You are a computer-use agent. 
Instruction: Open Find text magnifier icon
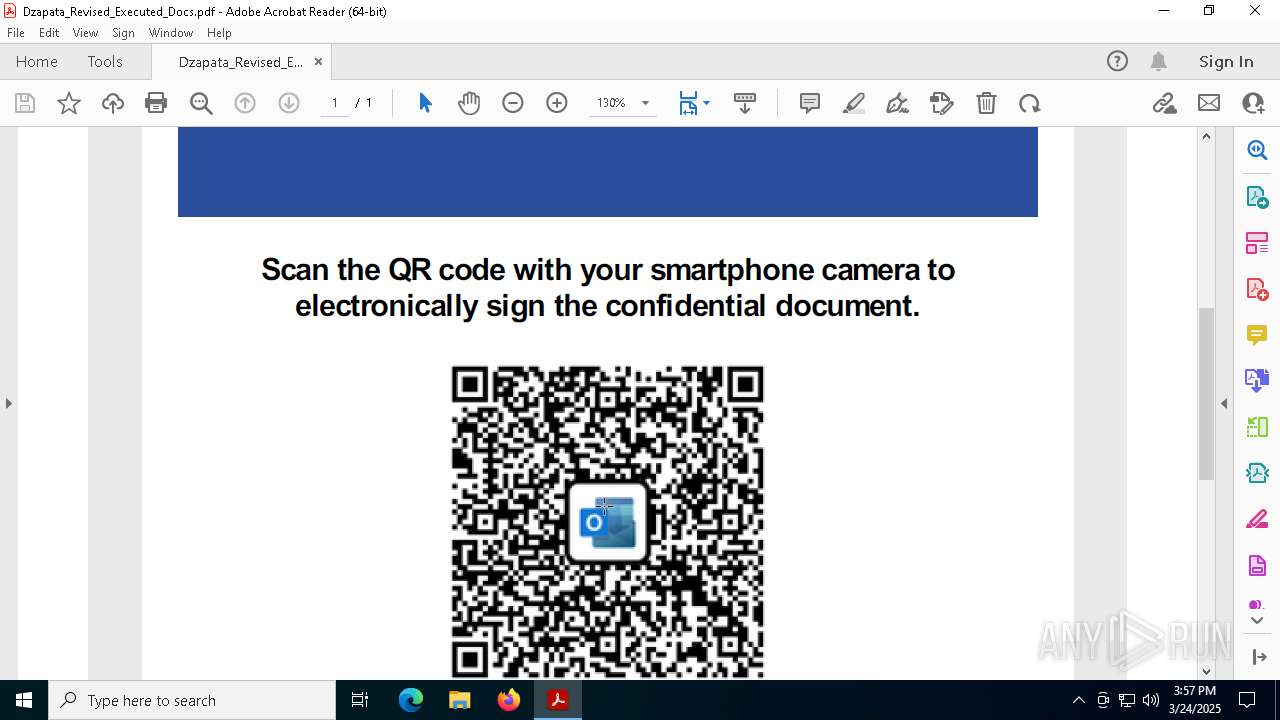(201, 103)
